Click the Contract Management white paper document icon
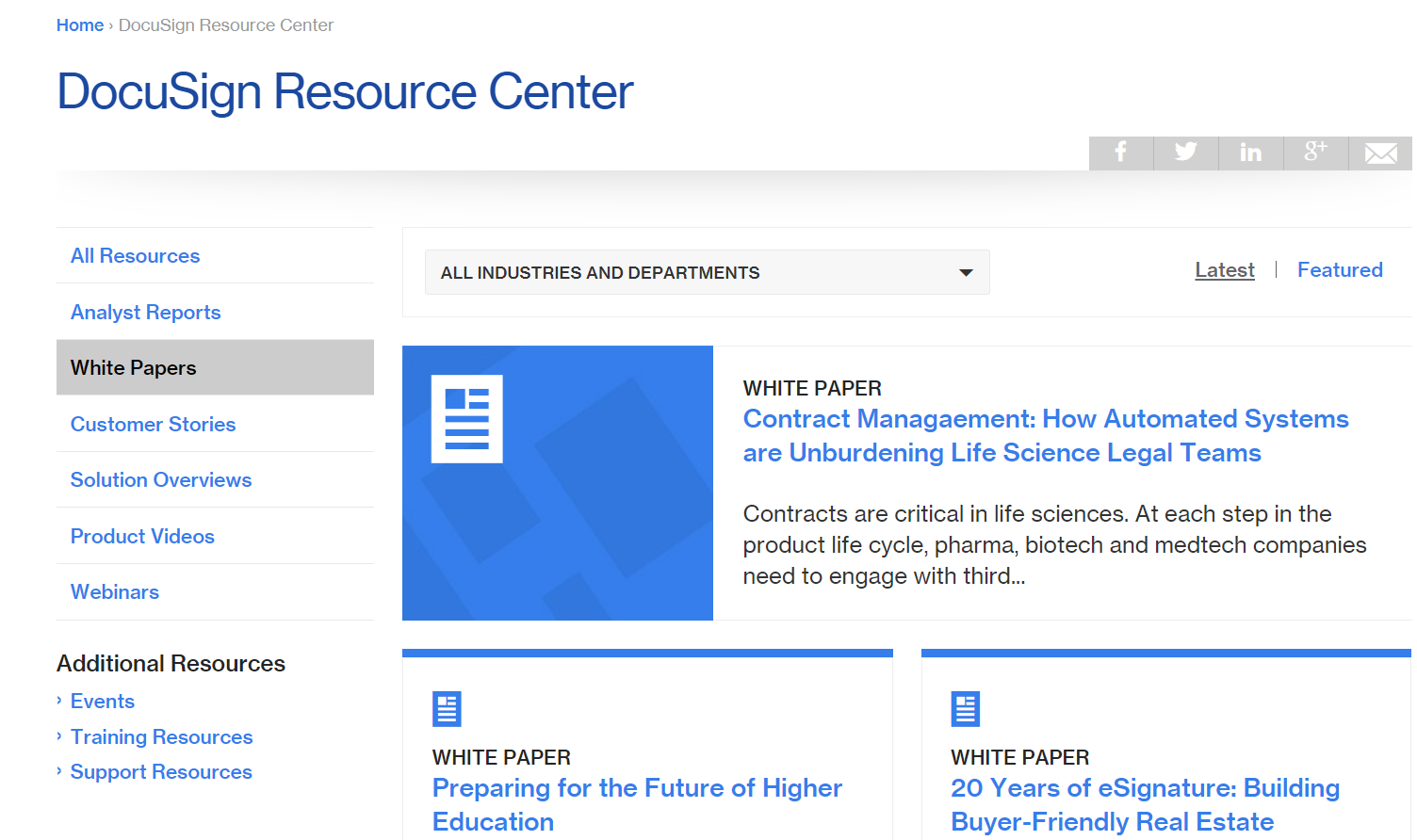The image size is (1417, 840). tap(466, 418)
